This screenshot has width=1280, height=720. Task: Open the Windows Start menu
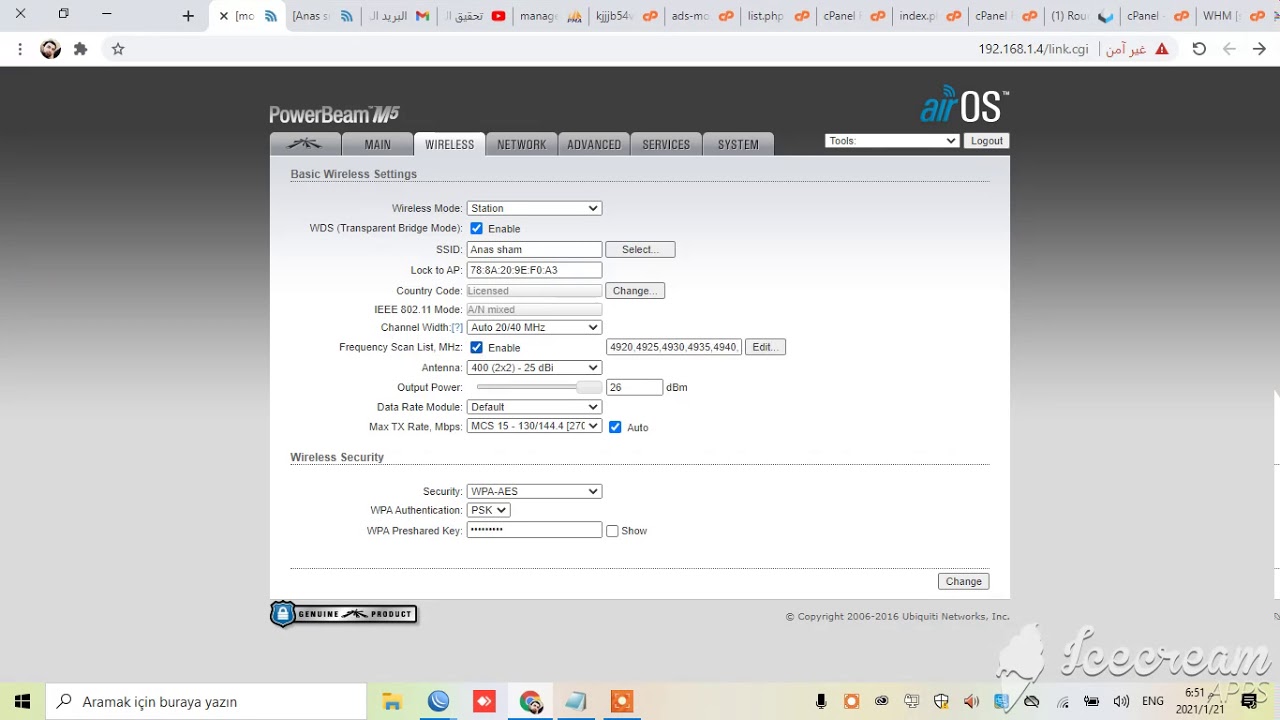click(22, 701)
